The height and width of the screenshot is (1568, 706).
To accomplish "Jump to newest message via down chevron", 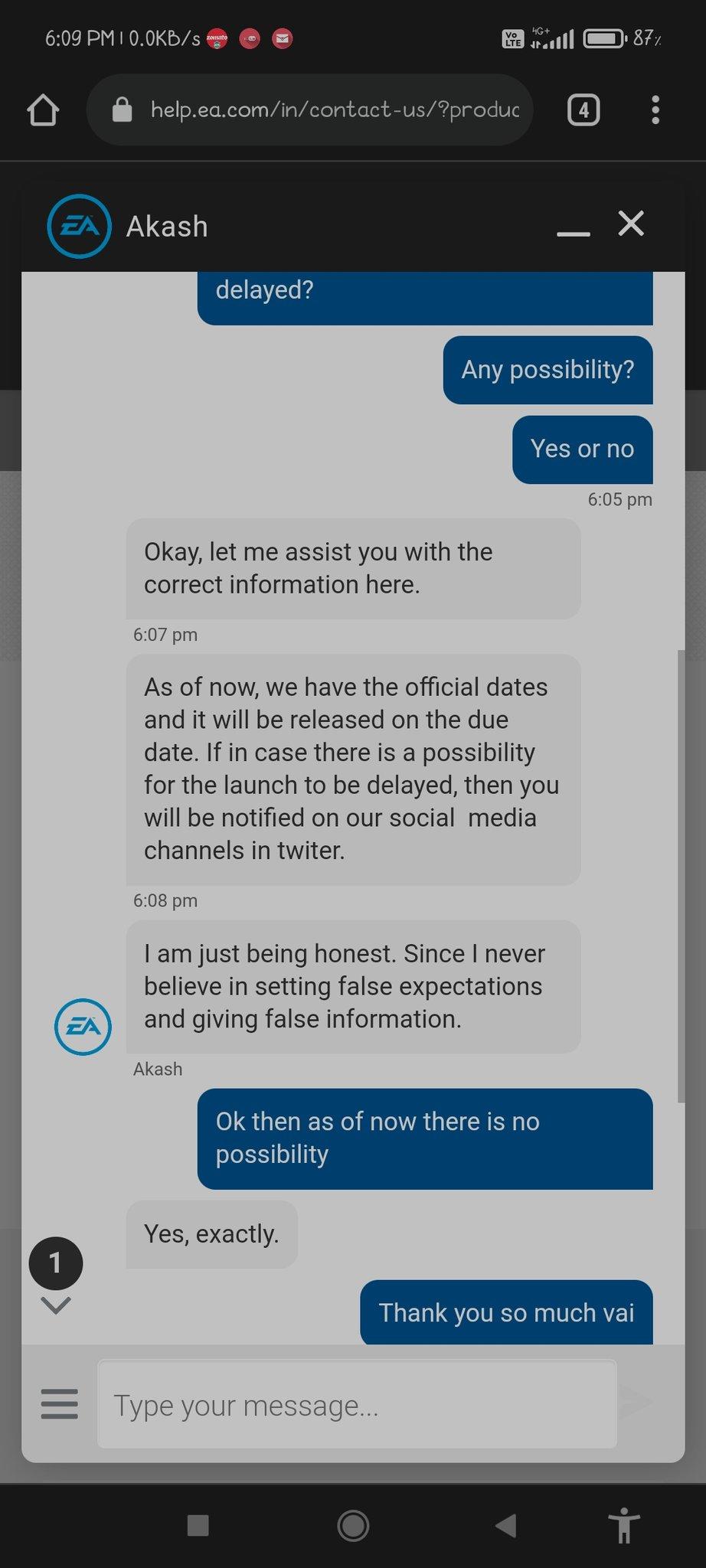I will pos(56,1305).
